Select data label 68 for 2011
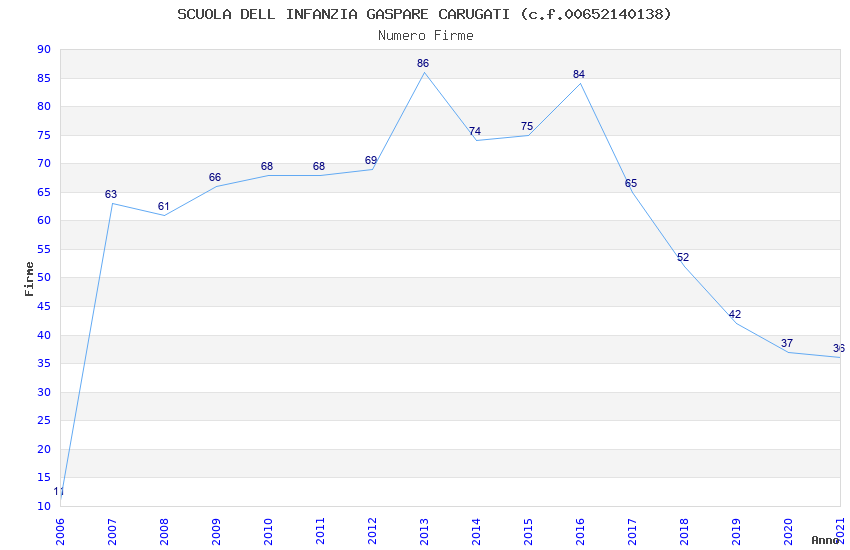This screenshot has height=550, width=850. [x=319, y=166]
